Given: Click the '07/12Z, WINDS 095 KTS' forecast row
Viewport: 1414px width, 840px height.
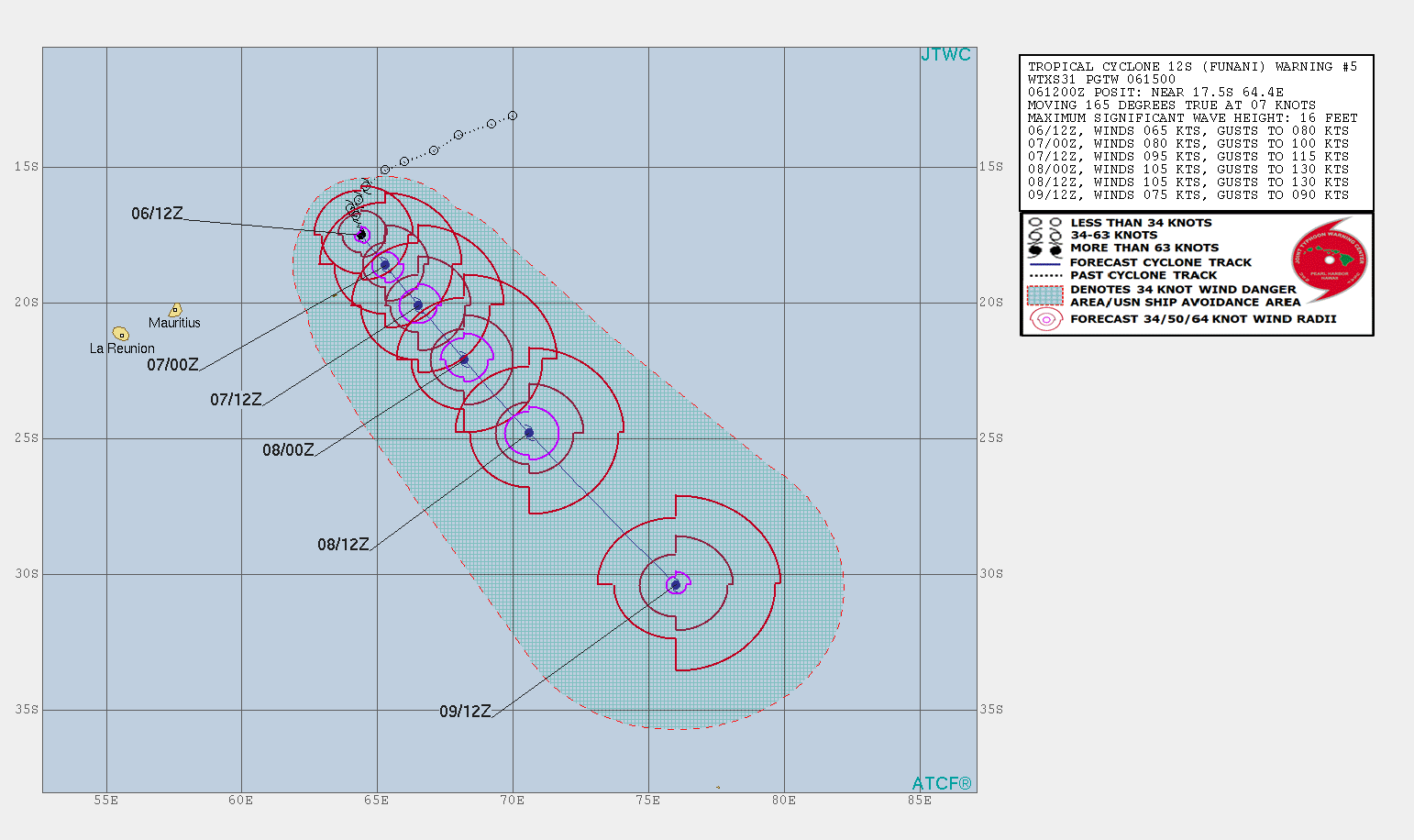Looking at the screenshot, I should tap(1188, 157).
